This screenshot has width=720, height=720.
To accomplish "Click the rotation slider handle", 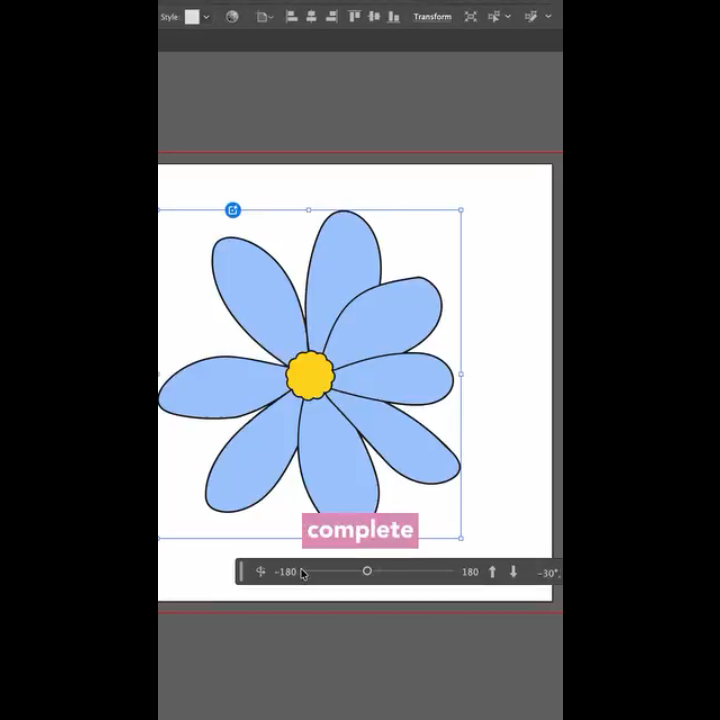I will pos(367,571).
